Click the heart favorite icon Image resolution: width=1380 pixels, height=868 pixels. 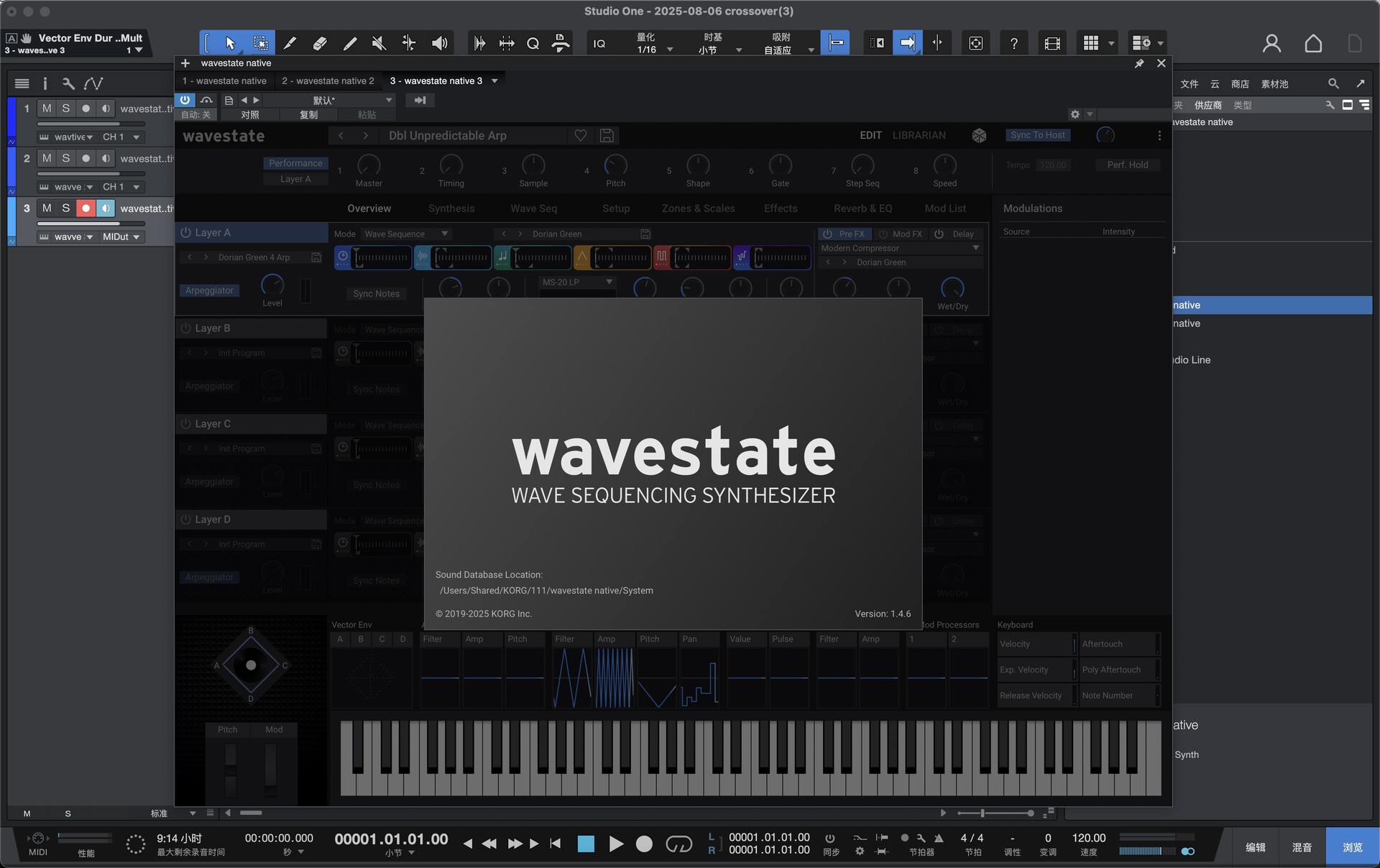pyautogui.click(x=581, y=135)
